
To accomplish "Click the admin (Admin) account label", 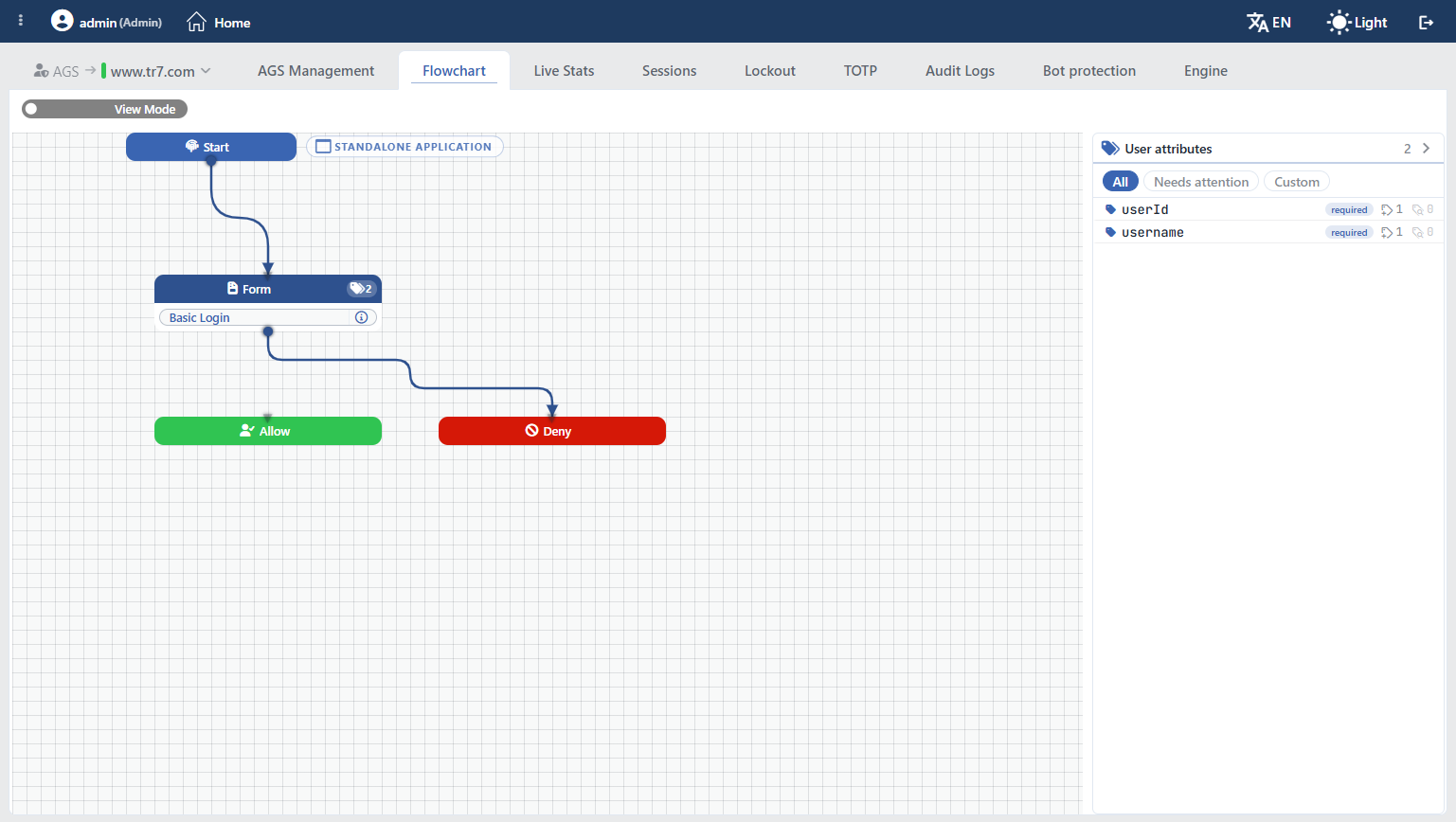I will (x=120, y=23).
